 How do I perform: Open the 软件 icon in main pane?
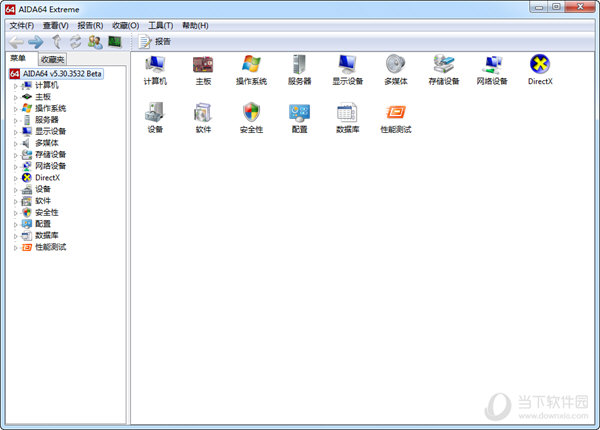[203, 118]
